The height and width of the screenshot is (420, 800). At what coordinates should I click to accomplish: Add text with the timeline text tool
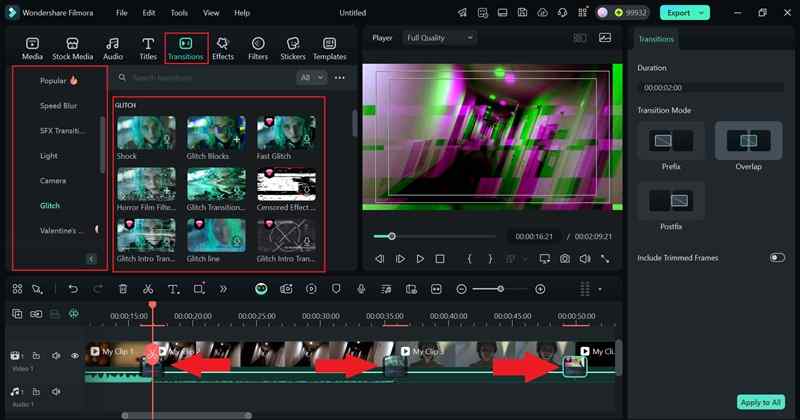(173, 289)
